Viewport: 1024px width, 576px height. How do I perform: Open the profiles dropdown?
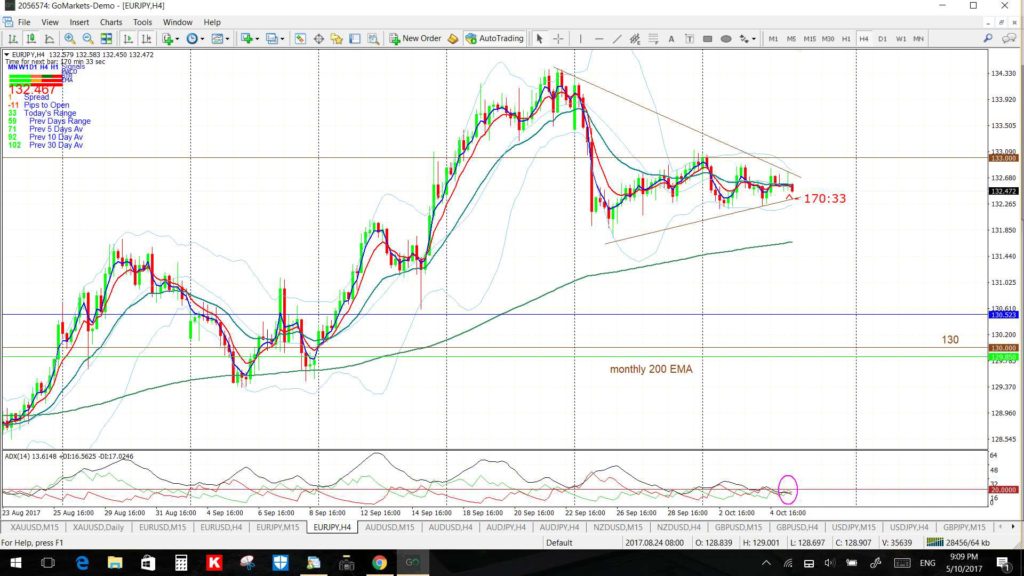tap(275, 39)
